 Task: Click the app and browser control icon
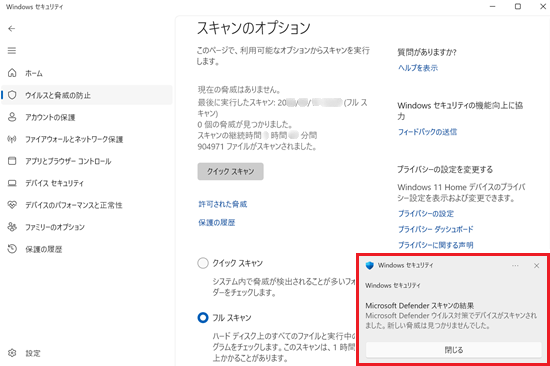coord(12,161)
